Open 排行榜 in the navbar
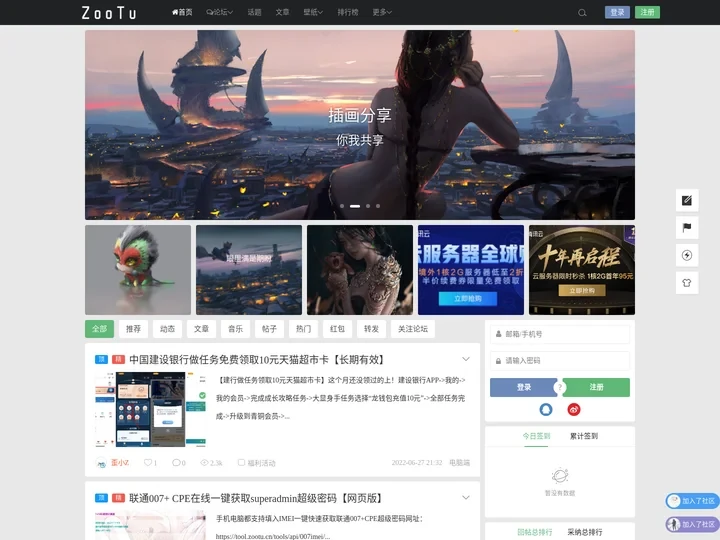The image size is (720, 540). click(x=348, y=12)
